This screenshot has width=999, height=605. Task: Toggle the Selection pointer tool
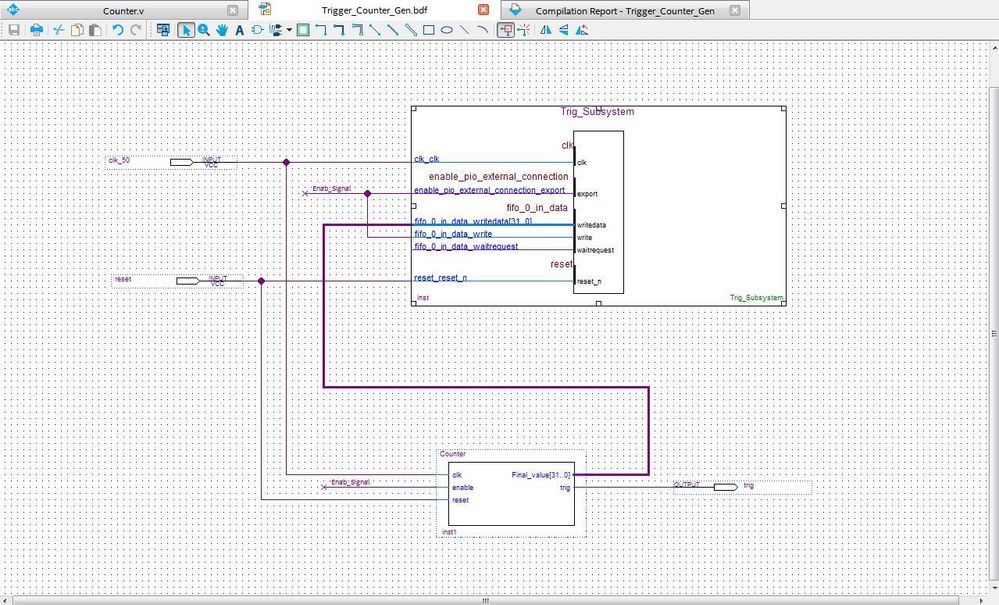(186, 30)
